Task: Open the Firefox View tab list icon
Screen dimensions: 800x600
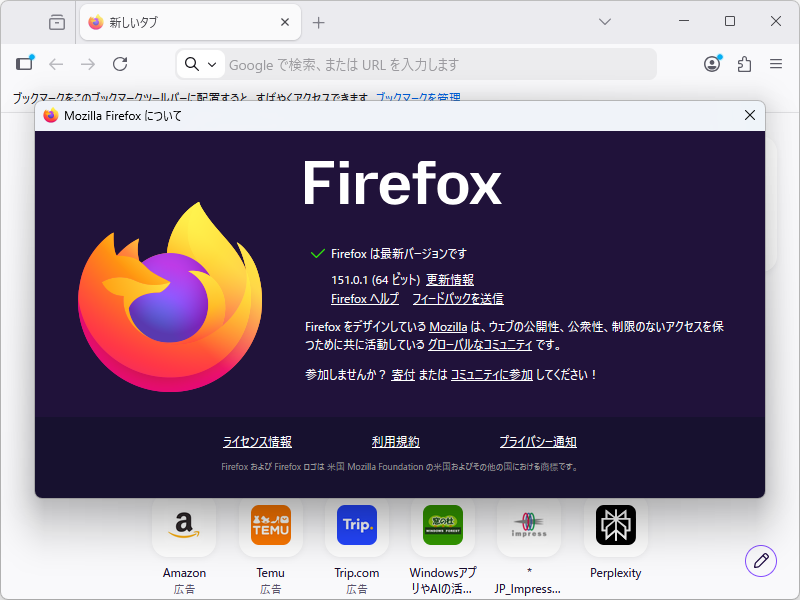Action: (57, 22)
